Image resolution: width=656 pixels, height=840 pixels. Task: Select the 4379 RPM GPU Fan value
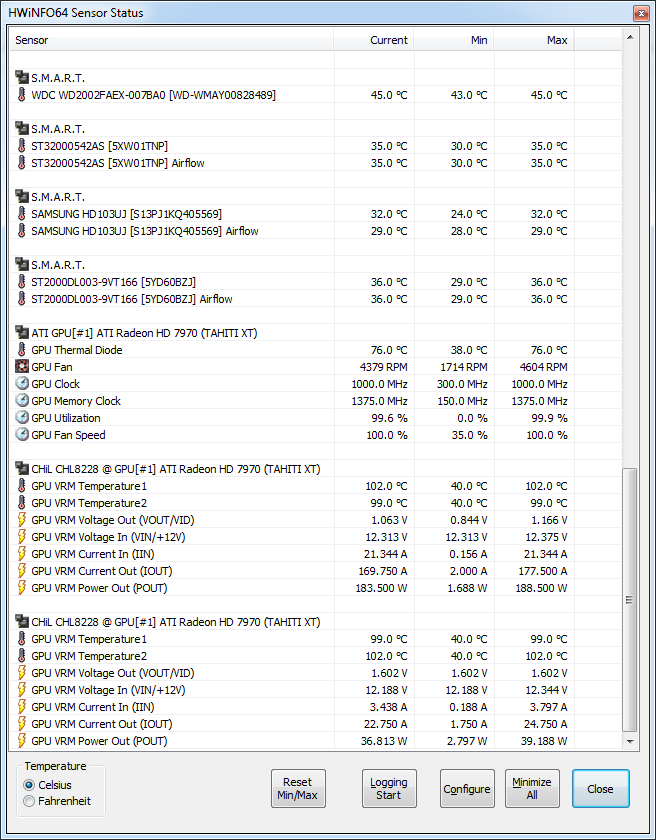point(383,367)
